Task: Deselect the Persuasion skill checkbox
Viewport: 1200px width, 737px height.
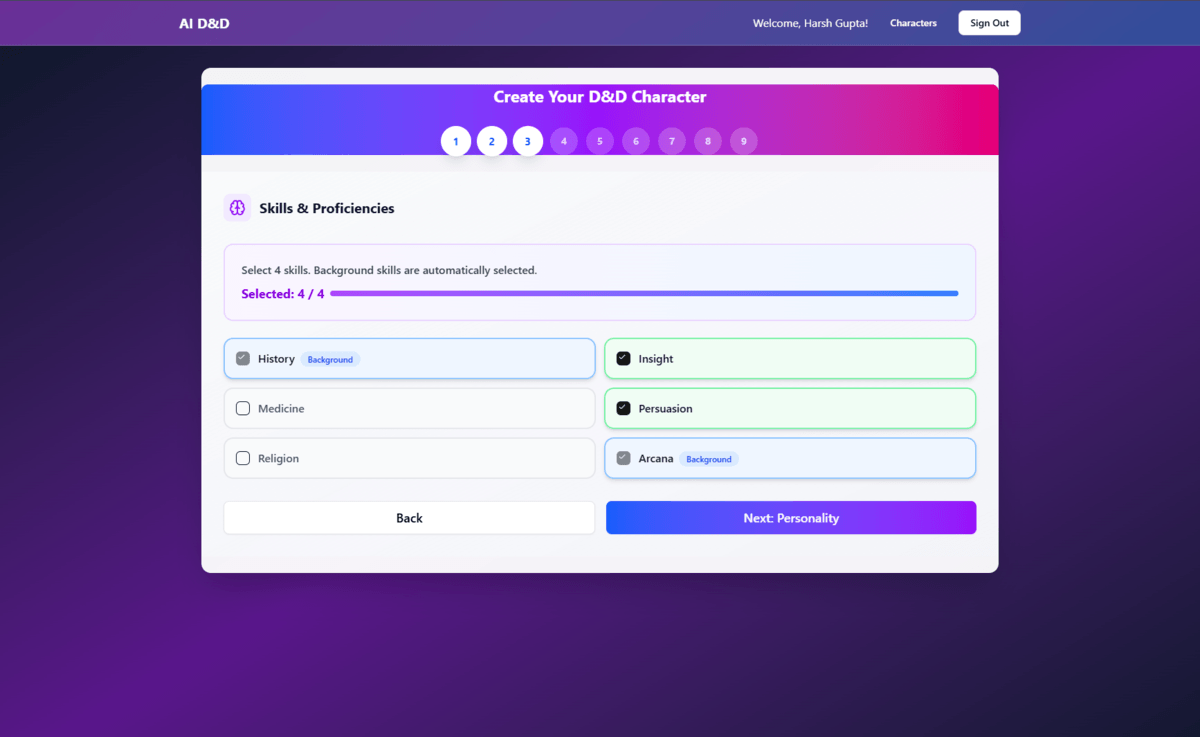Action: 624,408
